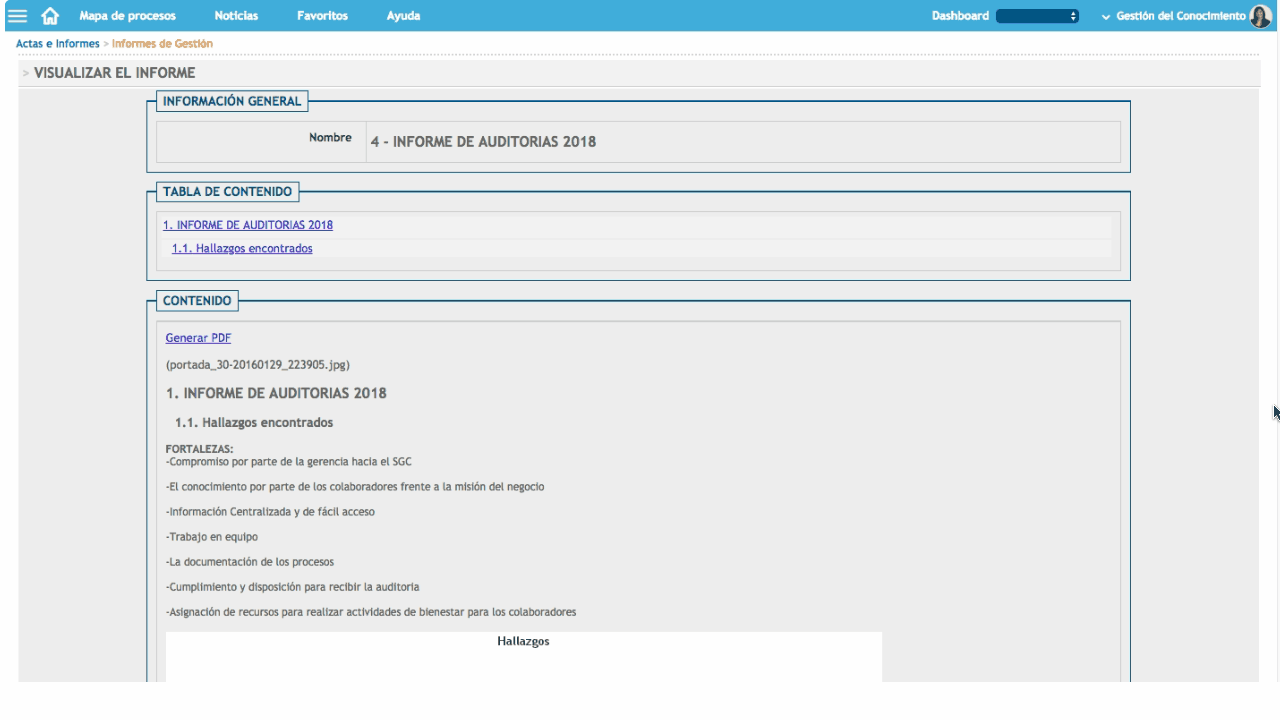Go to the home page icon
Viewport: 1280px width, 720px height.
pos(48,16)
